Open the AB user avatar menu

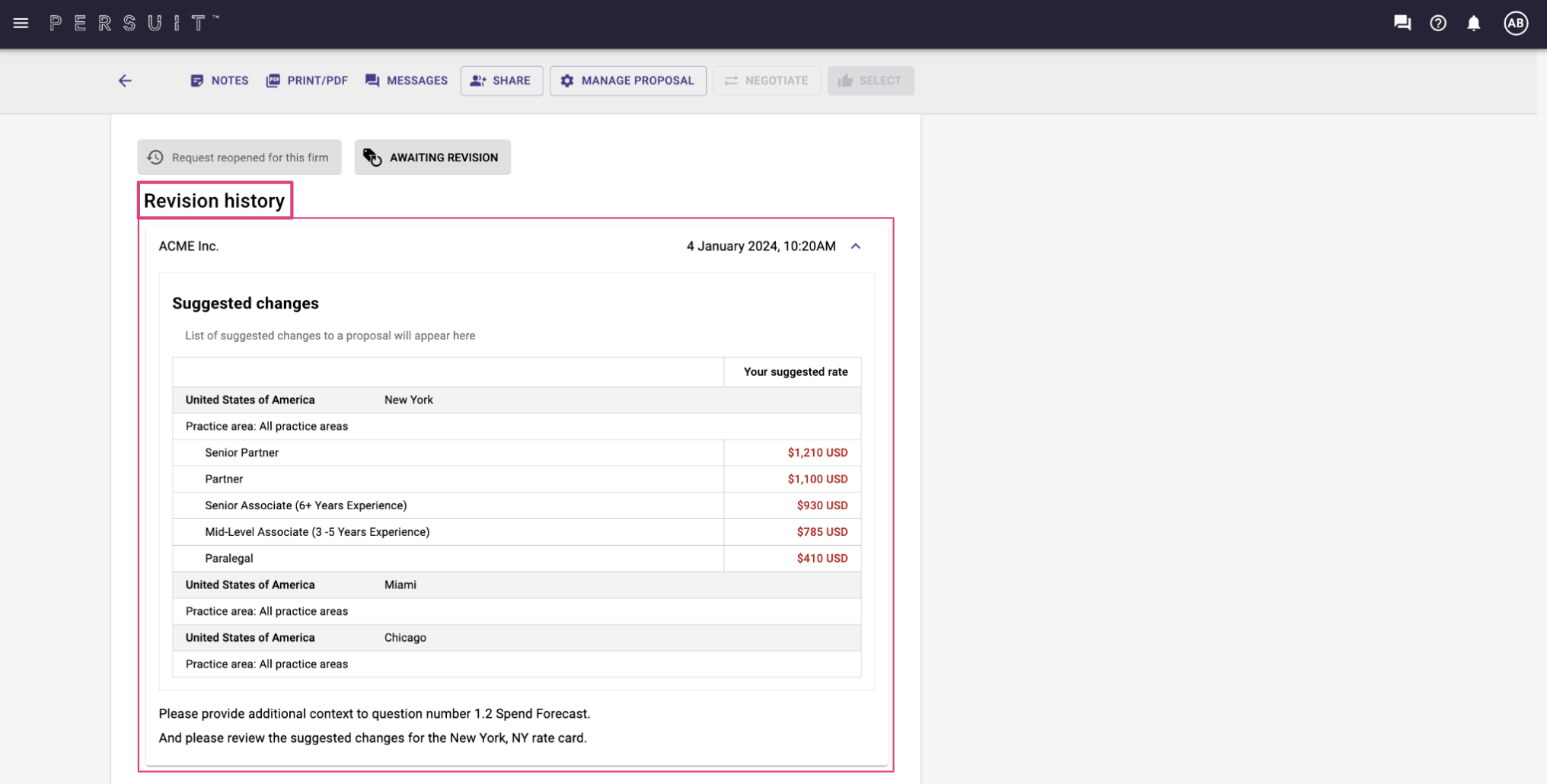pos(1516,24)
